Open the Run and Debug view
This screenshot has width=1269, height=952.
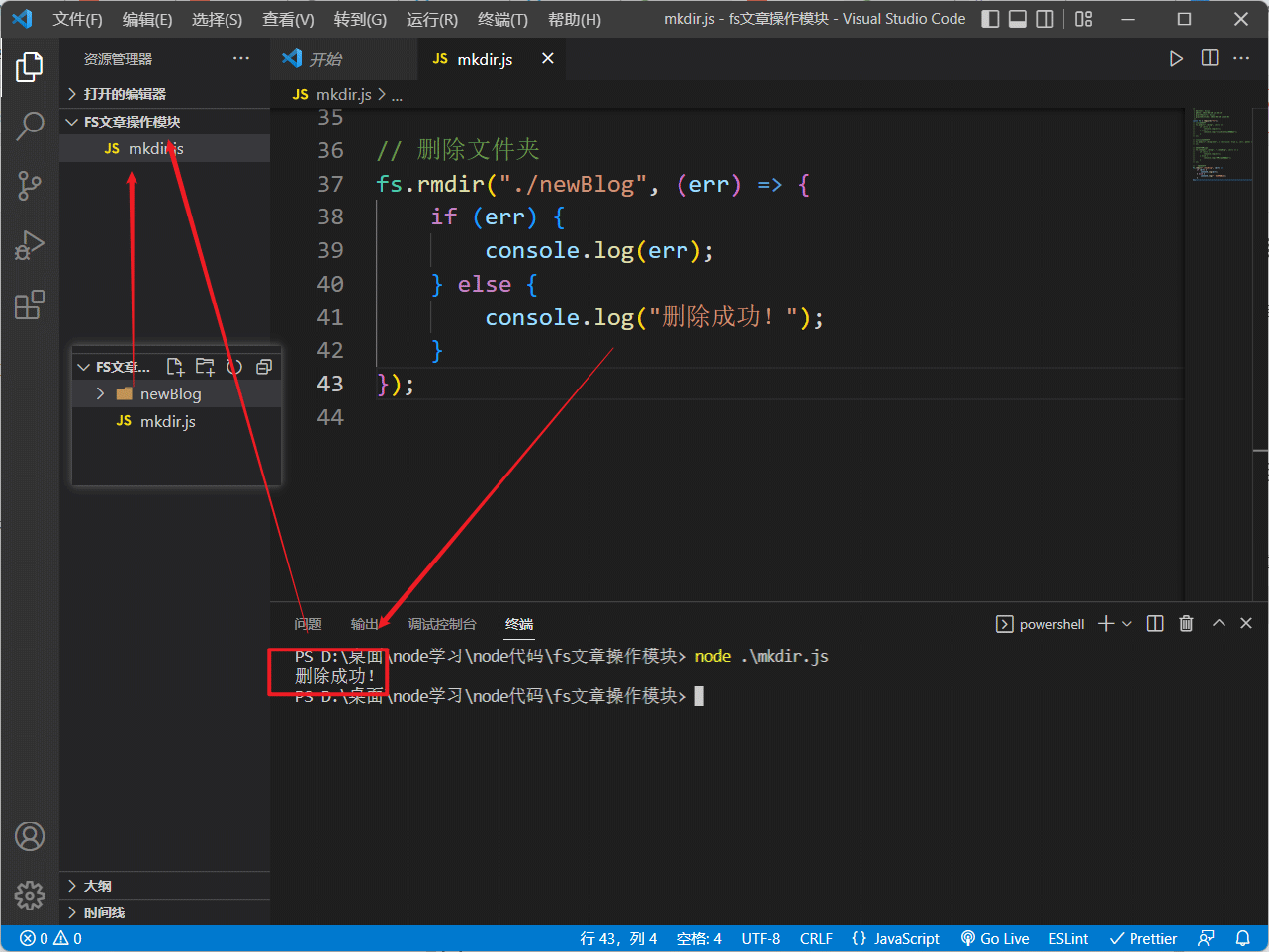coord(30,245)
